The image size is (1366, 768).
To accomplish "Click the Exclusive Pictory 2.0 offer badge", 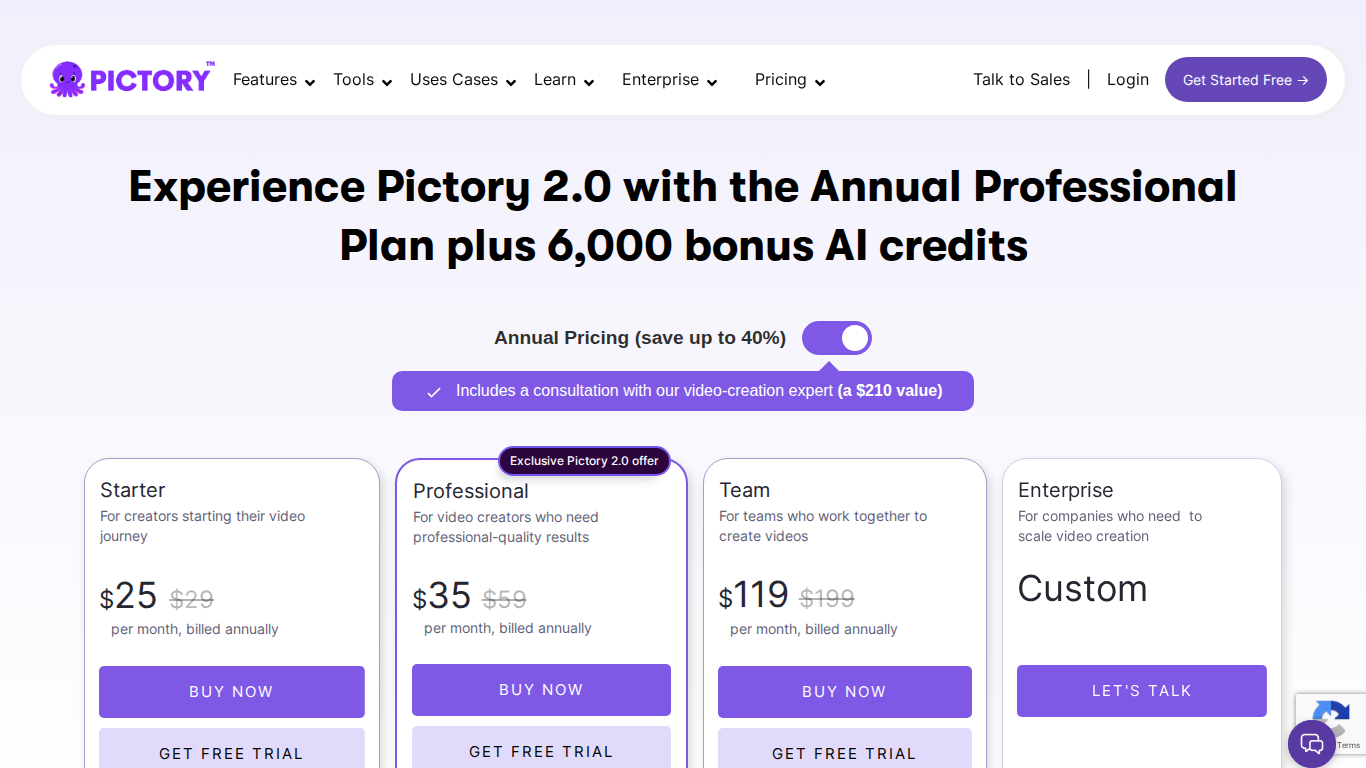I will [x=584, y=461].
